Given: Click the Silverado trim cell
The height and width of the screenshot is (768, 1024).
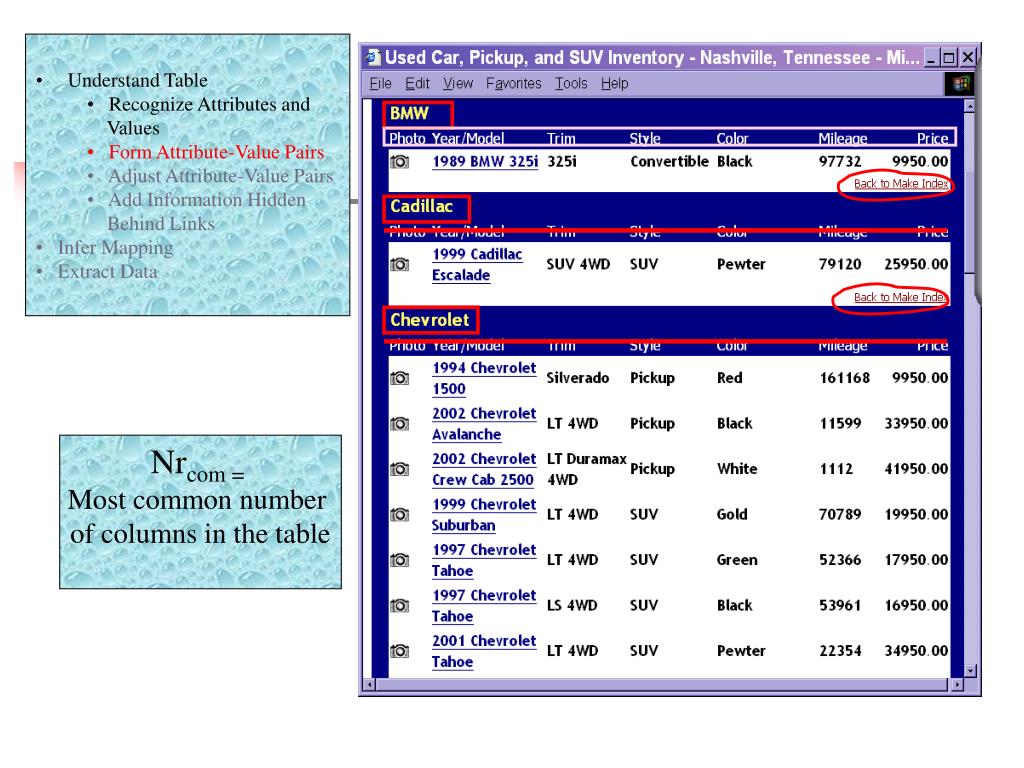Looking at the screenshot, I should click(577, 378).
